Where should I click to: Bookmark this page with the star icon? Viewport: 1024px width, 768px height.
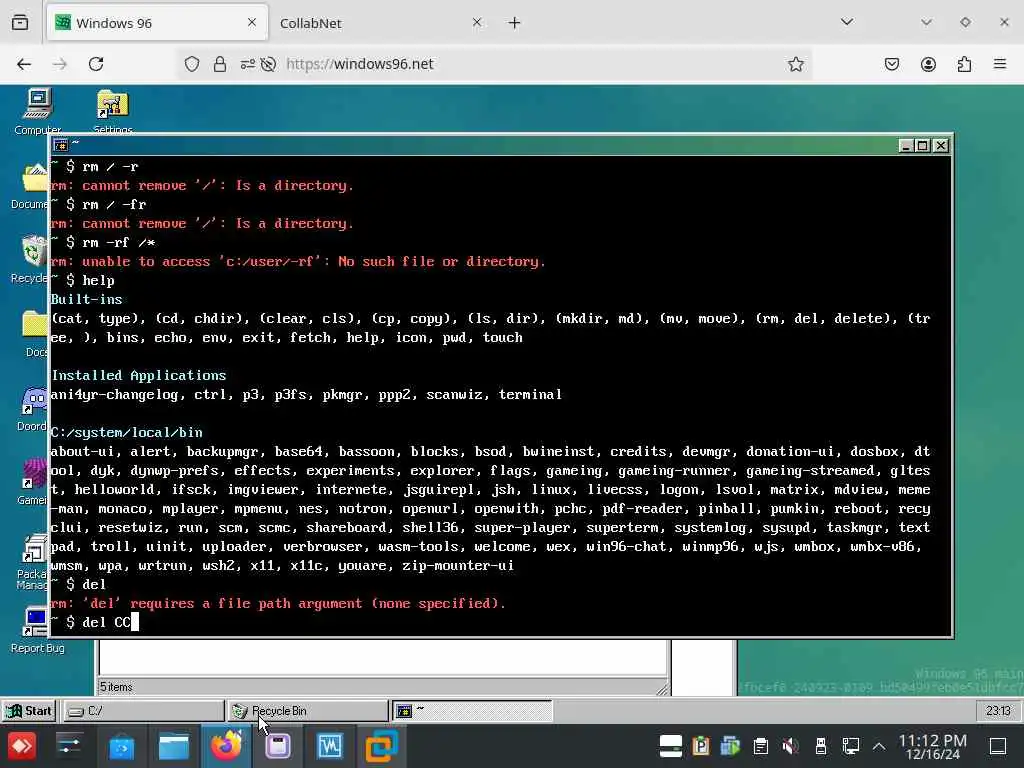(x=795, y=64)
